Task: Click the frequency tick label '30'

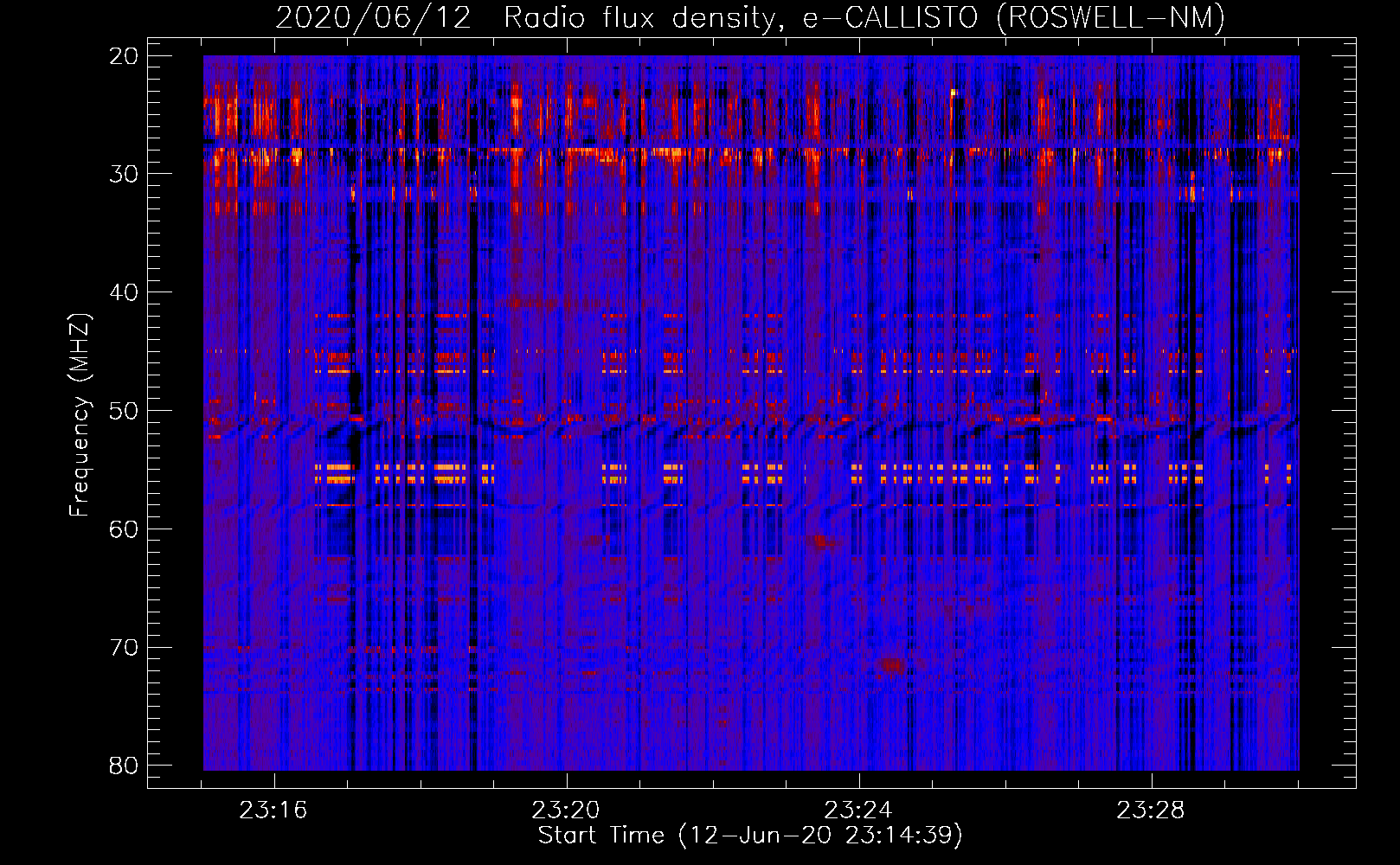Action: point(125,174)
